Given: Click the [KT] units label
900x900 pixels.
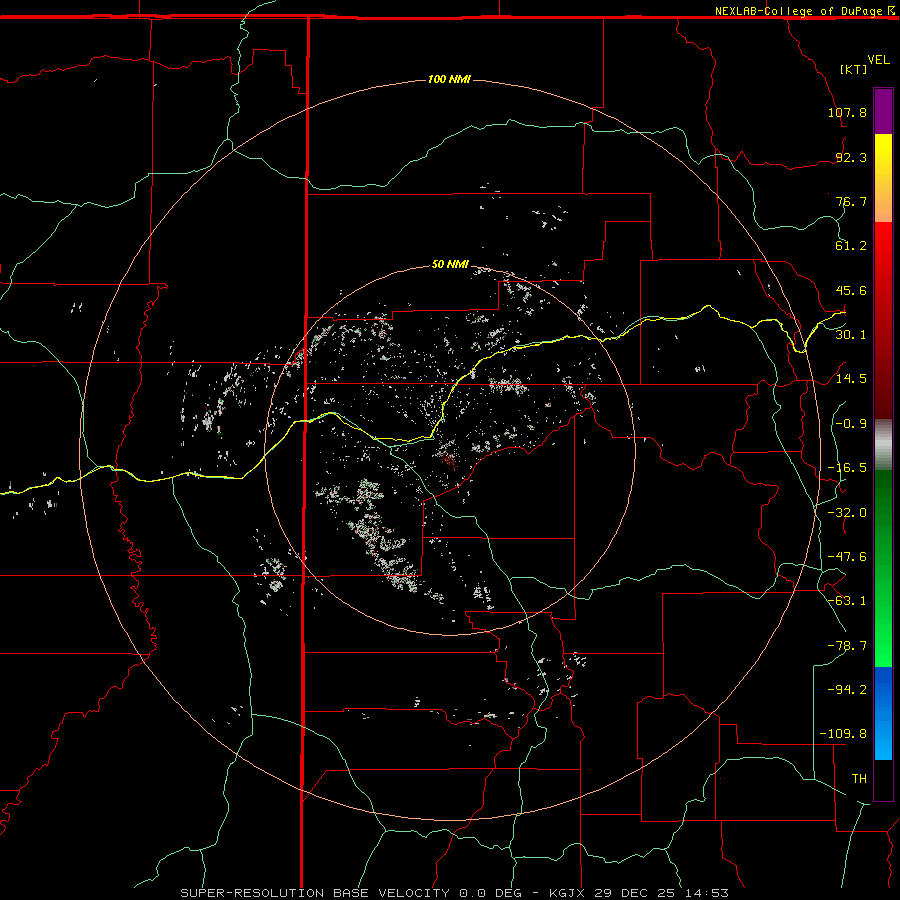Looking at the screenshot, I should point(854,69).
